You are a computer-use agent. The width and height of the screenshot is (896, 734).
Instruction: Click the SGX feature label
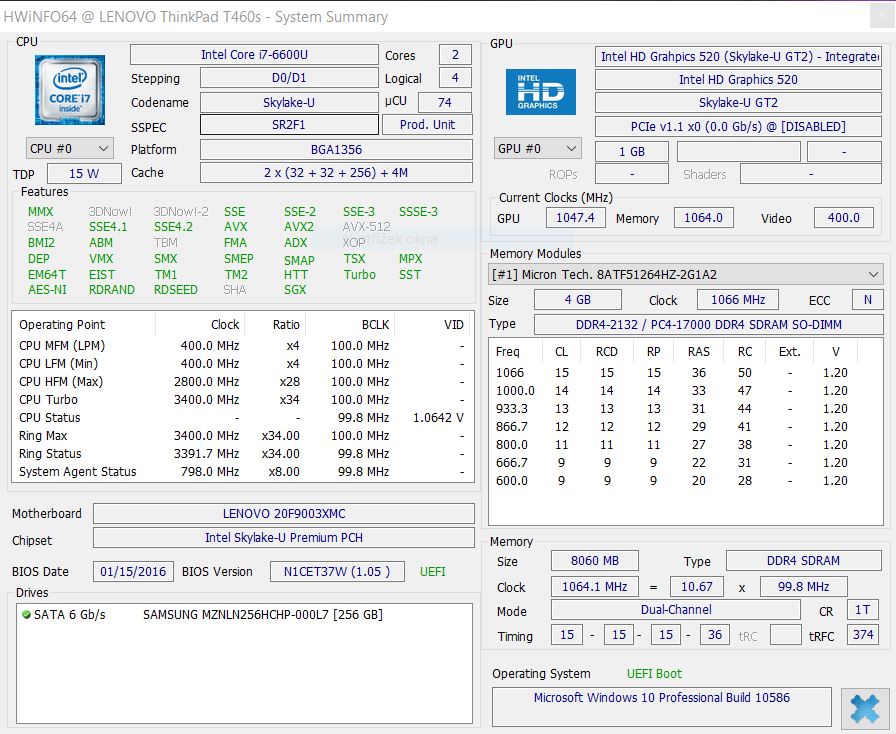click(295, 290)
